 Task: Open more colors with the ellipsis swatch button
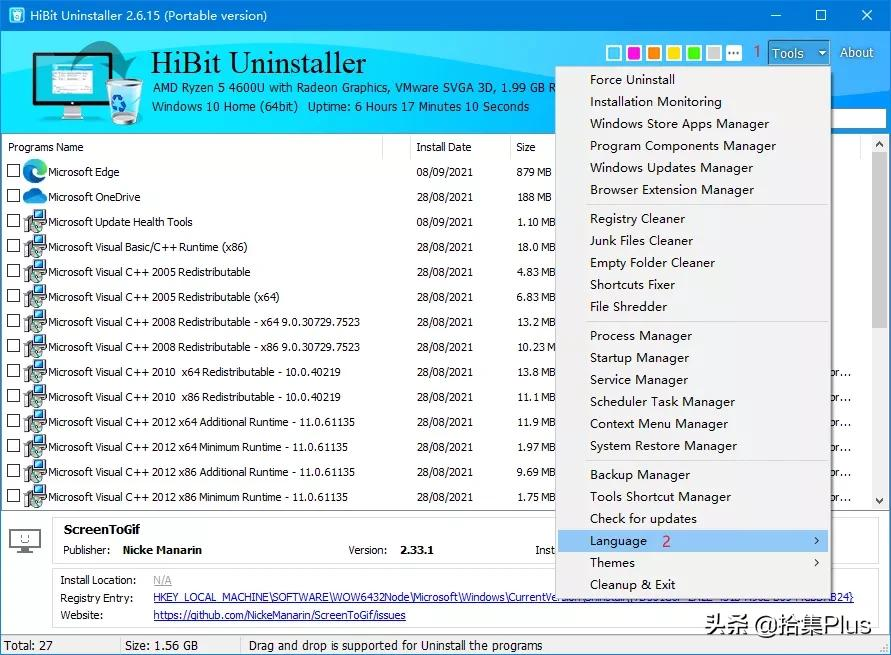[x=734, y=53]
